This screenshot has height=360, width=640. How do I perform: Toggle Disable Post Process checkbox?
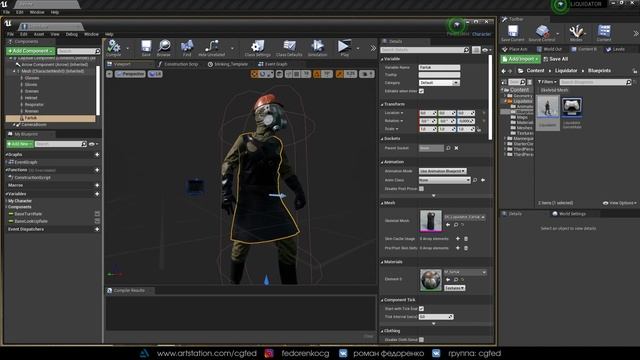coord(421,189)
